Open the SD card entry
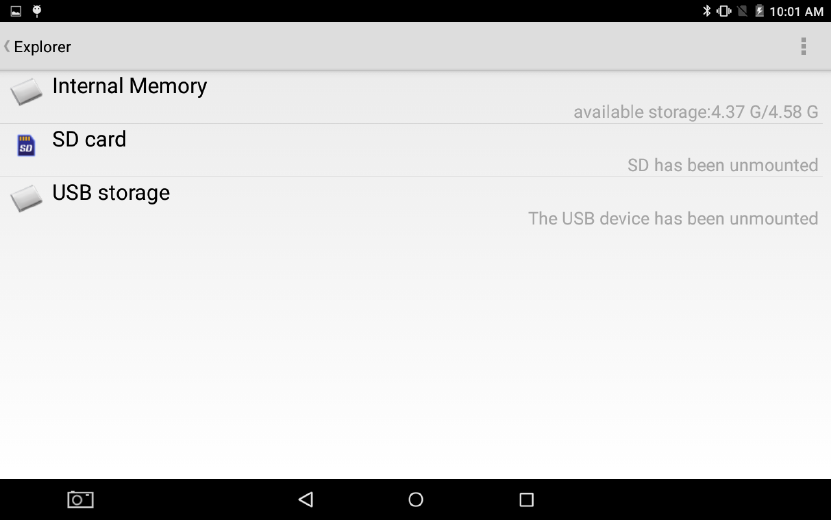This screenshot has width=831, height=520. (x=416, y=151)
